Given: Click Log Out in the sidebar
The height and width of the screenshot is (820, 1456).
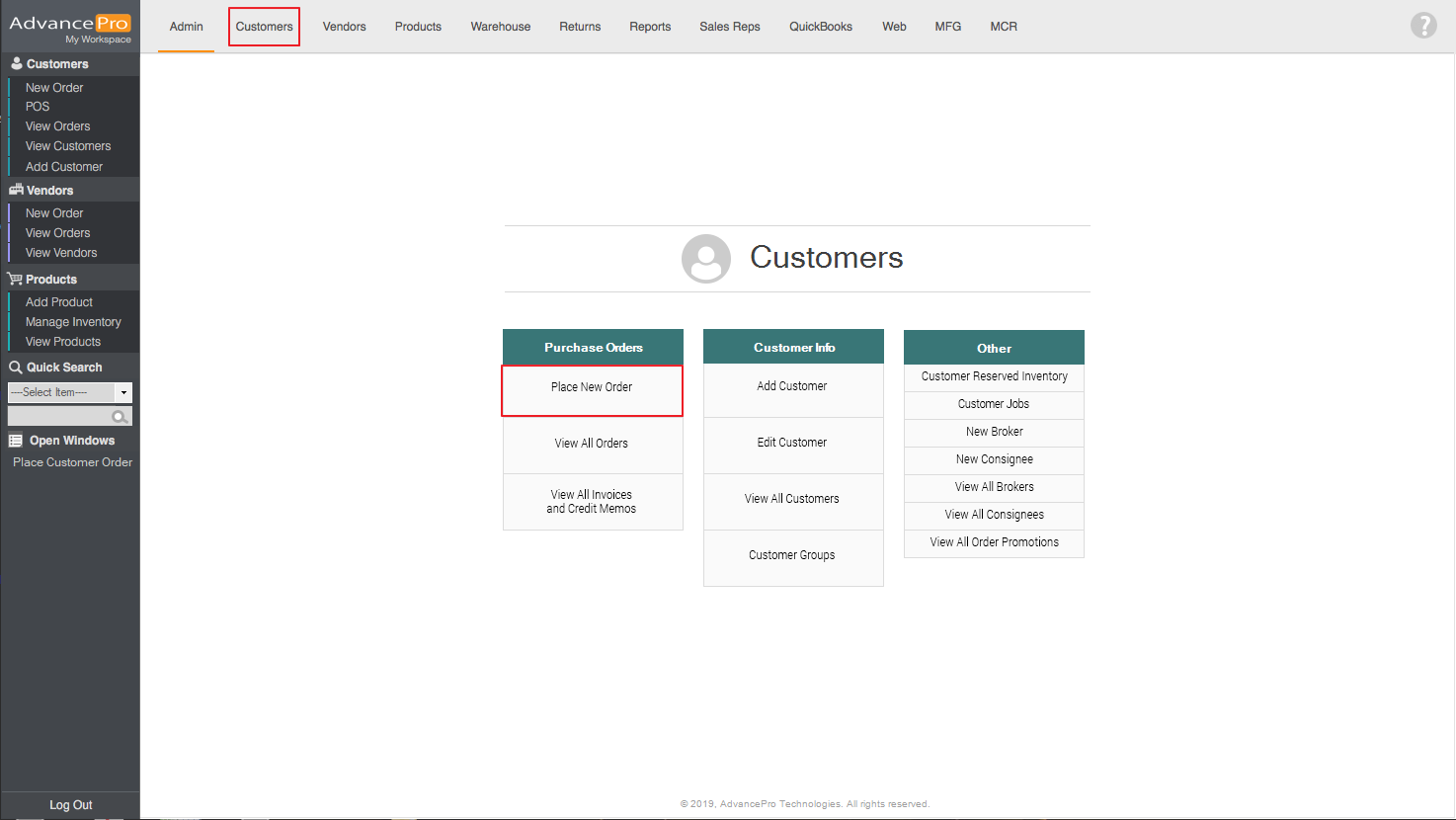Looking at the screenshot, I should pos(70,805).
